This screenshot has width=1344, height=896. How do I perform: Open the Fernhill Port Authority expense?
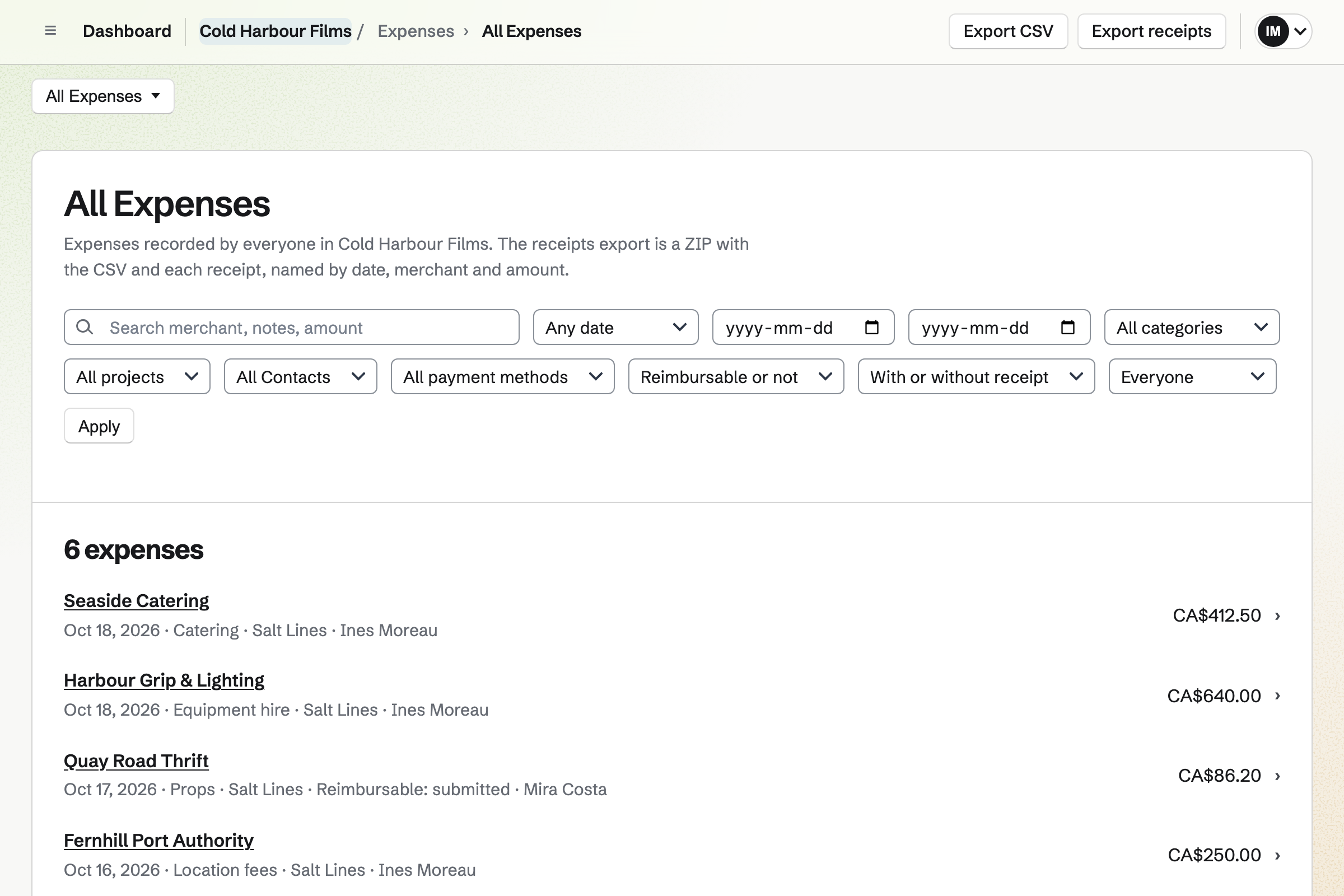pyautogui.click(x=158, y=840)
